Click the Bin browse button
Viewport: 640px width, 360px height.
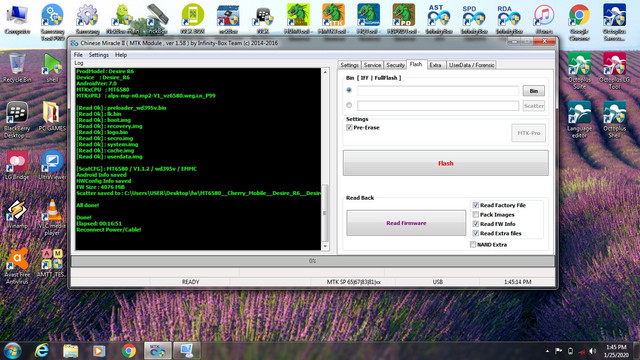point(533,91)
